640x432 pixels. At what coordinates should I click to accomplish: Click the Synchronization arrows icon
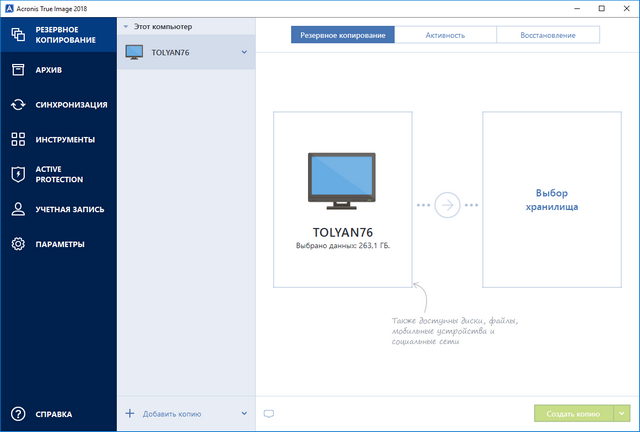pyautogui.click(x=18, y=105)
